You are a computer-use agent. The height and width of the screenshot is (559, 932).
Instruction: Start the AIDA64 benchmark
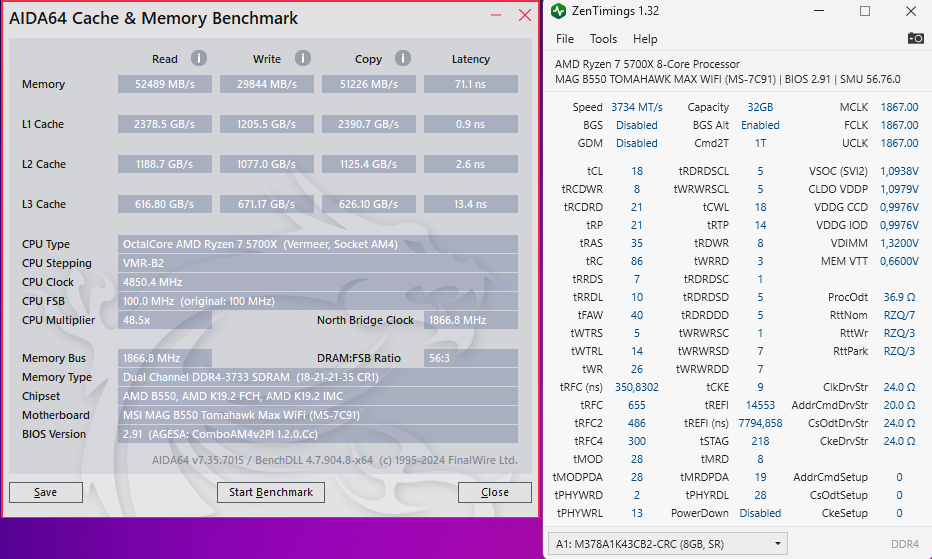(x=271, y=492)
